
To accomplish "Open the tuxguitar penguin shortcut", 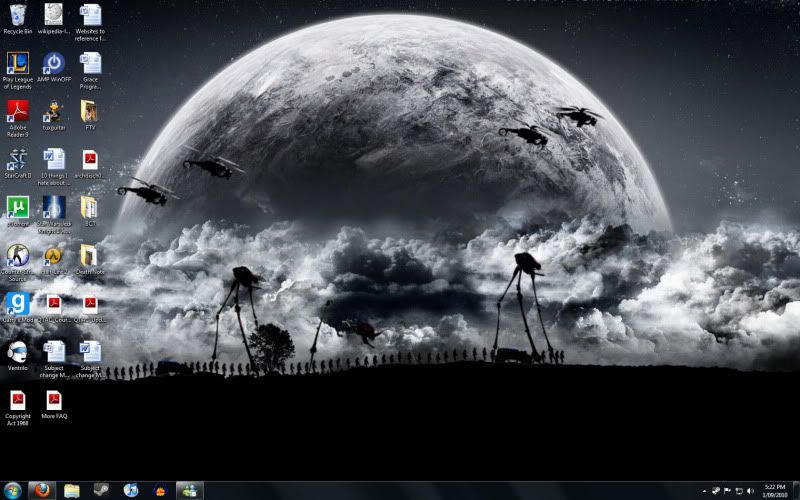I will [54, 116].
